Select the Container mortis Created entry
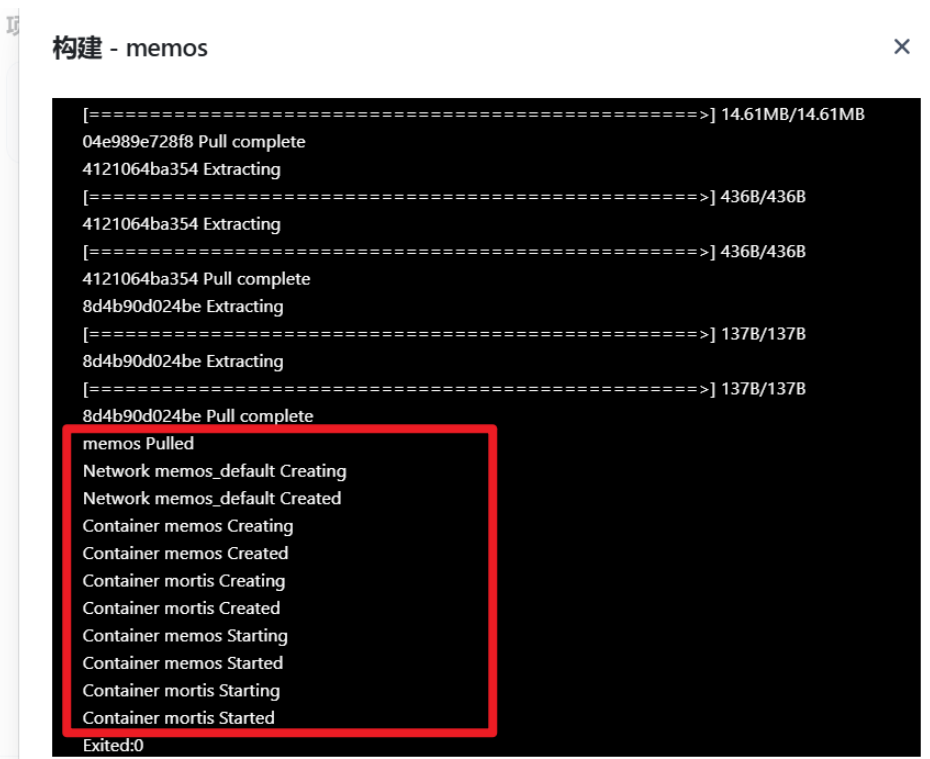The image size is (930, 759). tap(181, 608)
